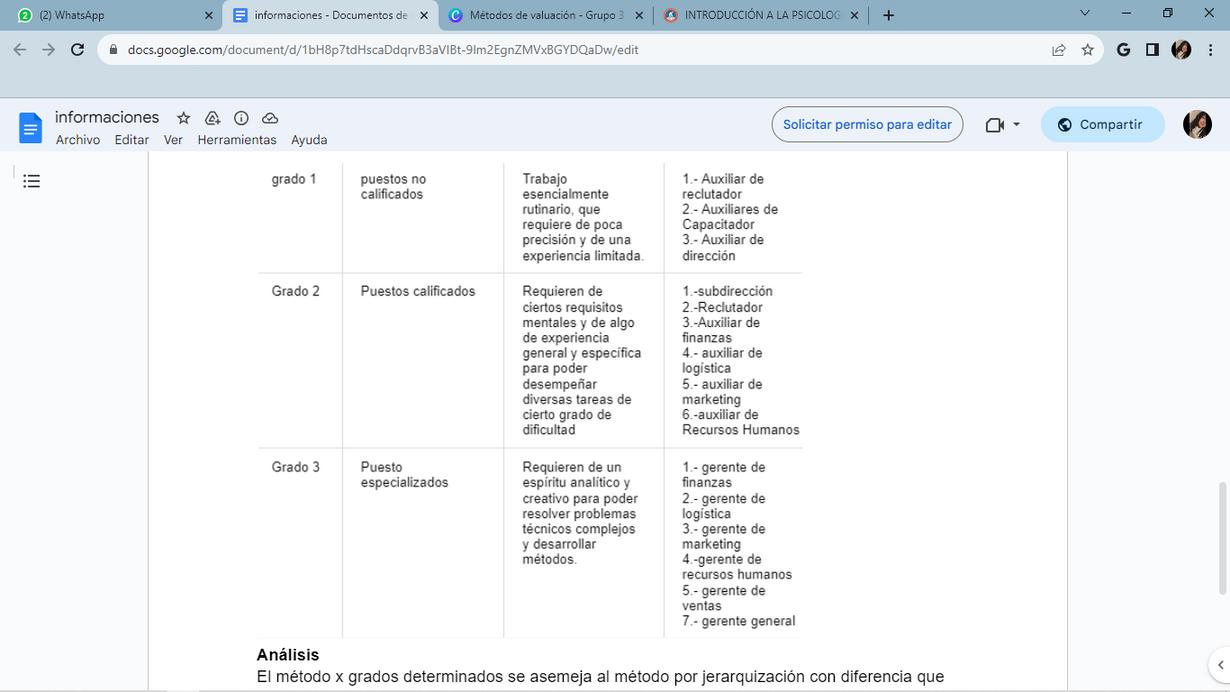This screenshot has height=692, width=1230.
Task: Open the Editar menu
Action: pos(131,140)
